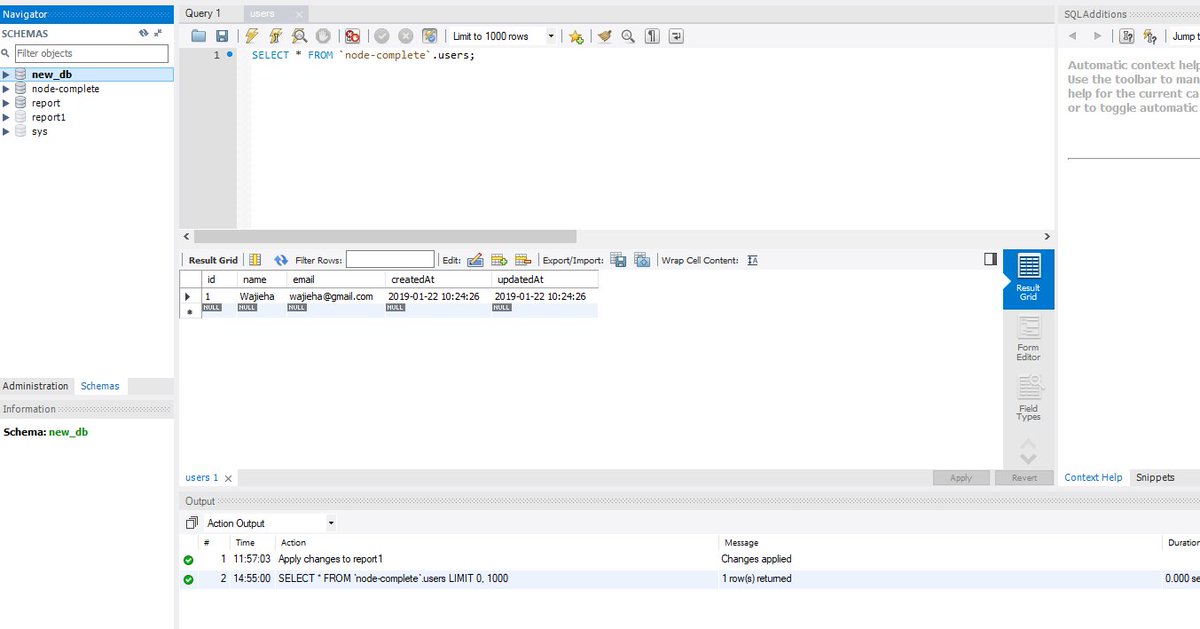Execute statement under cursor icon

point(275,36)
